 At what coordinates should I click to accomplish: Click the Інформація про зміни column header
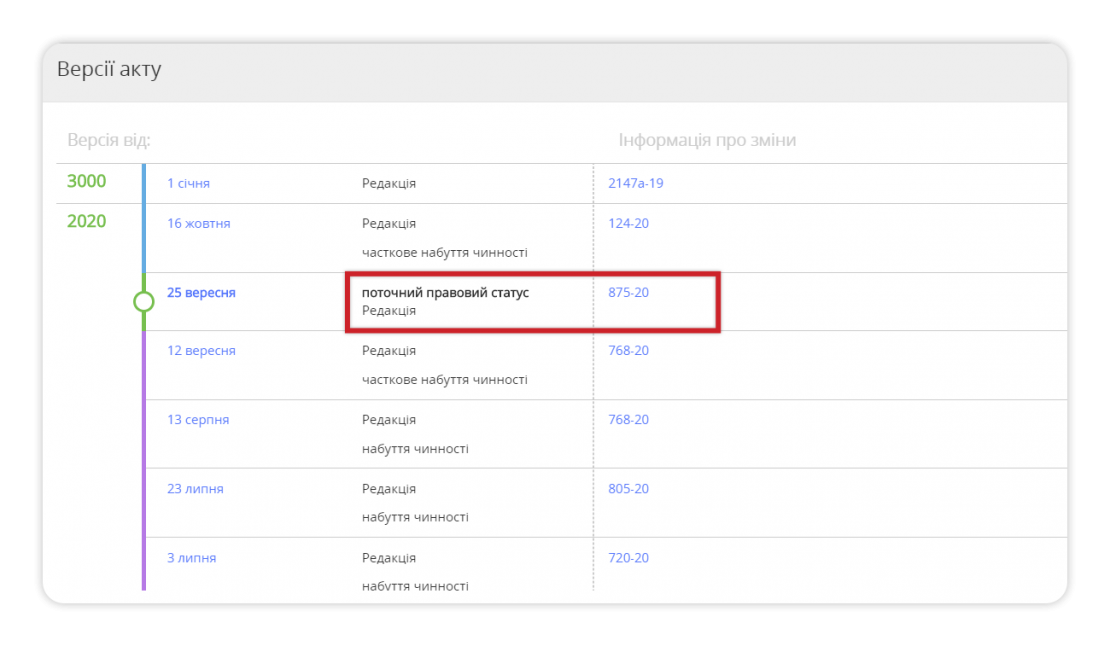click(x=706, y=140)
